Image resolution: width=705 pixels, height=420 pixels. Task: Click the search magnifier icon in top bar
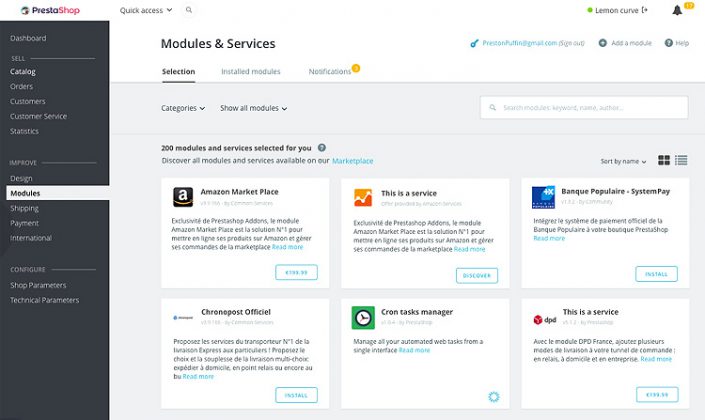click(x=189, y=10)
